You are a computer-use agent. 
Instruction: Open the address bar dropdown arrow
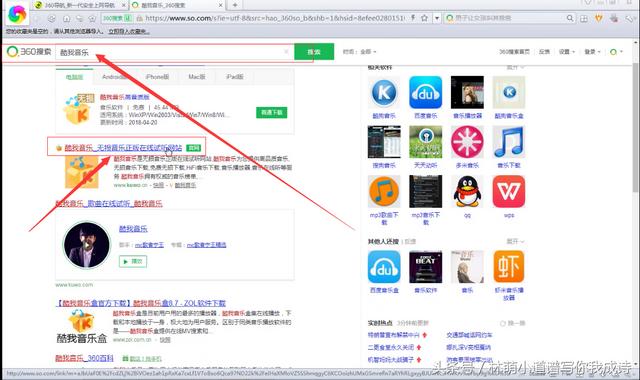coord(437,18)
